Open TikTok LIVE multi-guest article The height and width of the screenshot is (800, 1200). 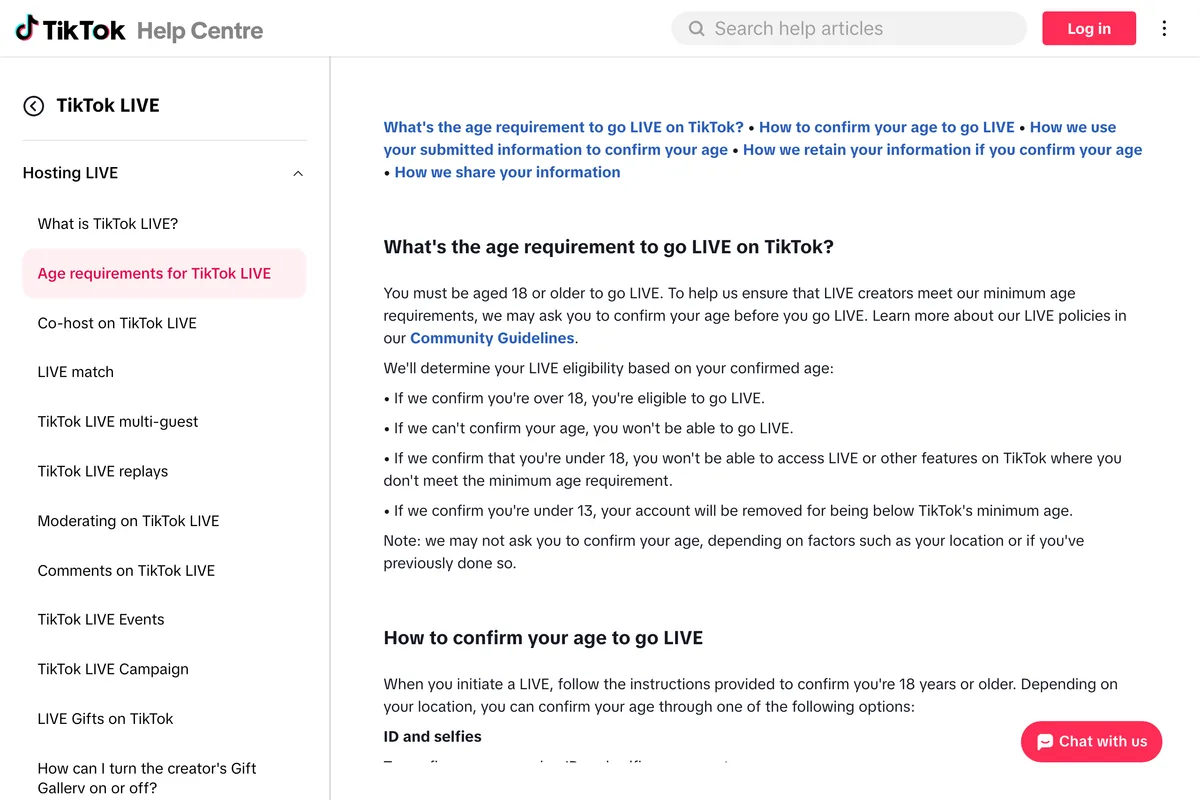pyautogui.click(x=118, y=422)
